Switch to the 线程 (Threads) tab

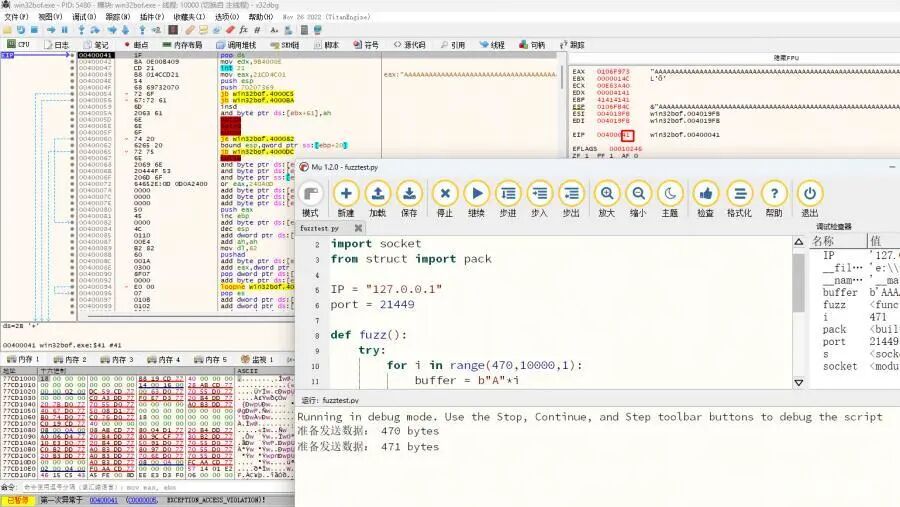click(x=492, y=44)
